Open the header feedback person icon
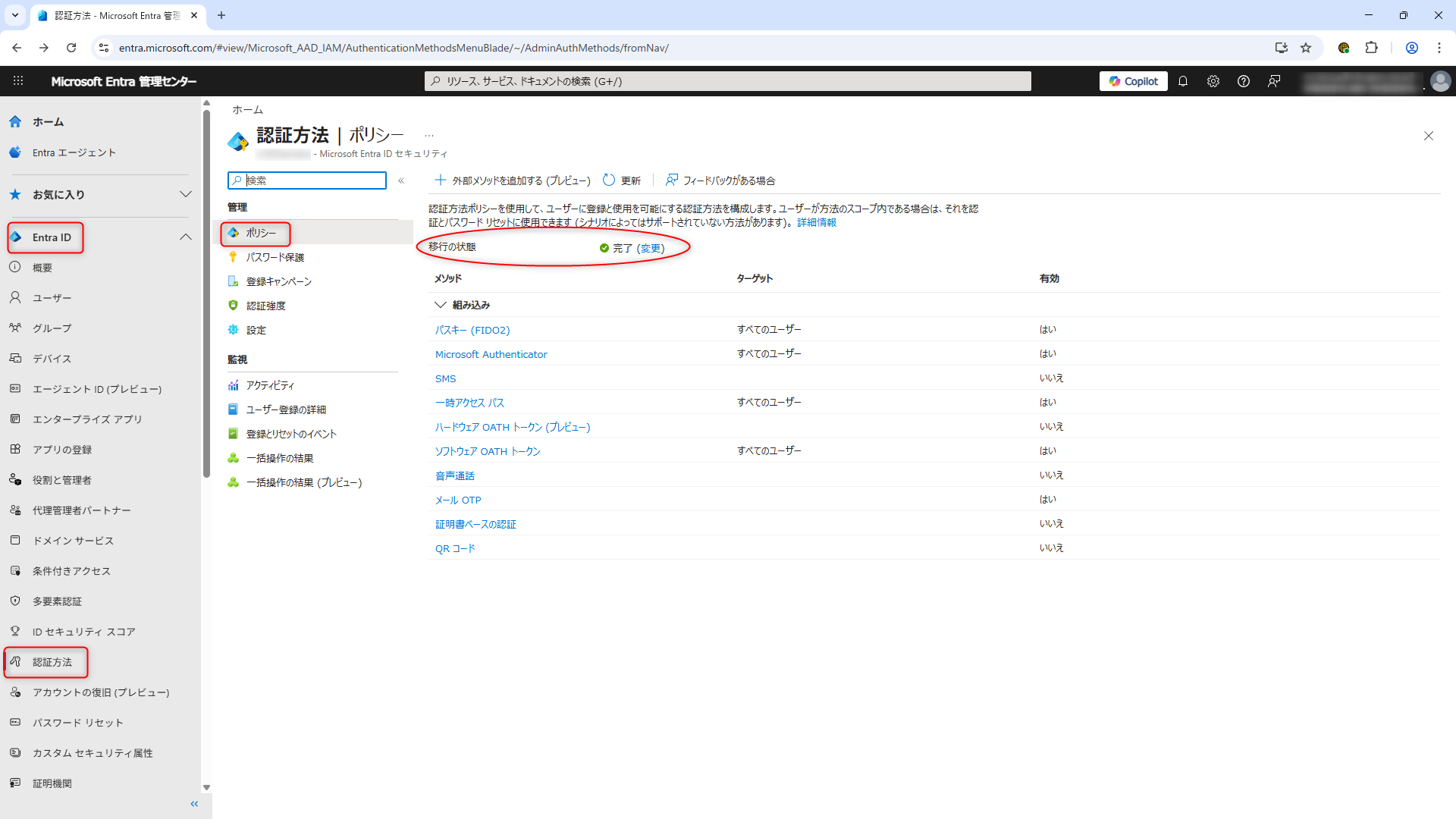The width and height of the screenshot is (1456, 819). (1274, 81)
